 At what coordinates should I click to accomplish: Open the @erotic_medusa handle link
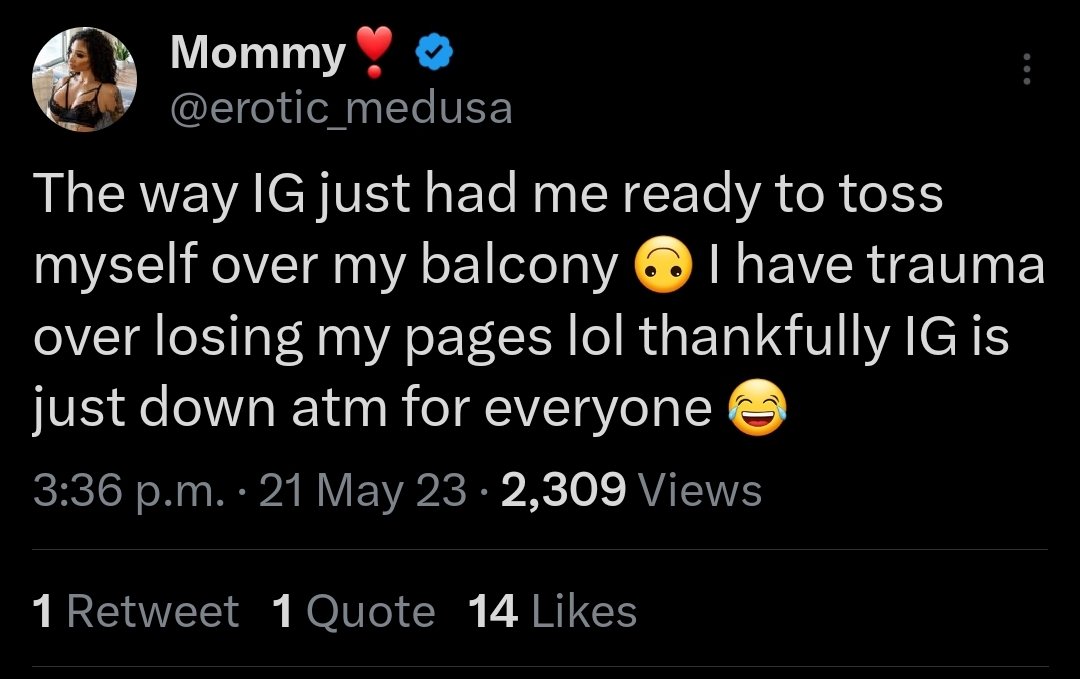point(341,108)
